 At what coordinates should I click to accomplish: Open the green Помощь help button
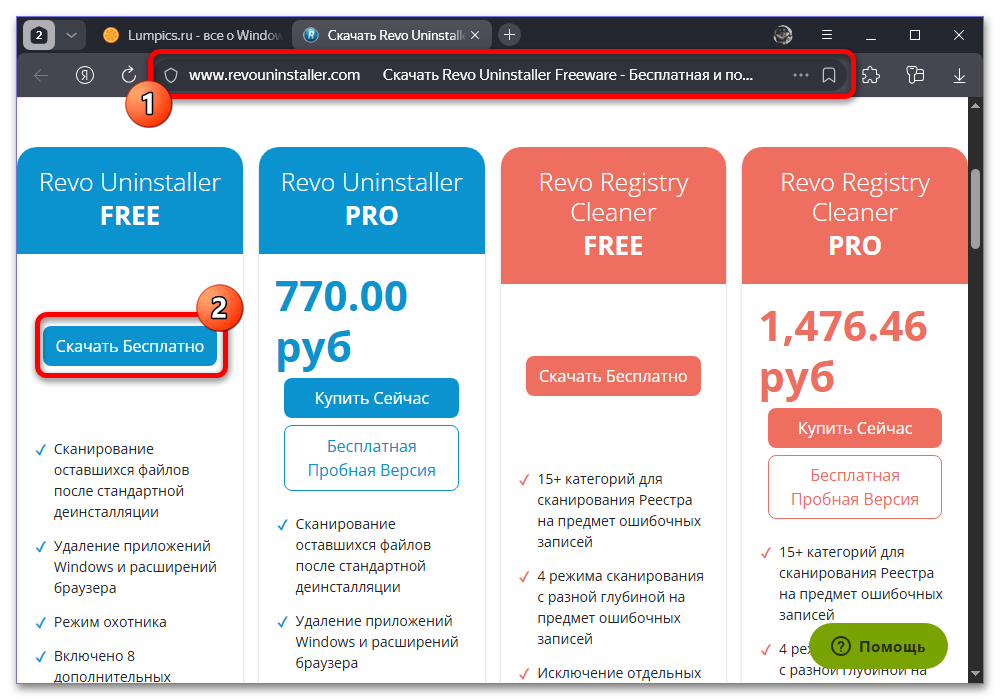coord(878,646)
